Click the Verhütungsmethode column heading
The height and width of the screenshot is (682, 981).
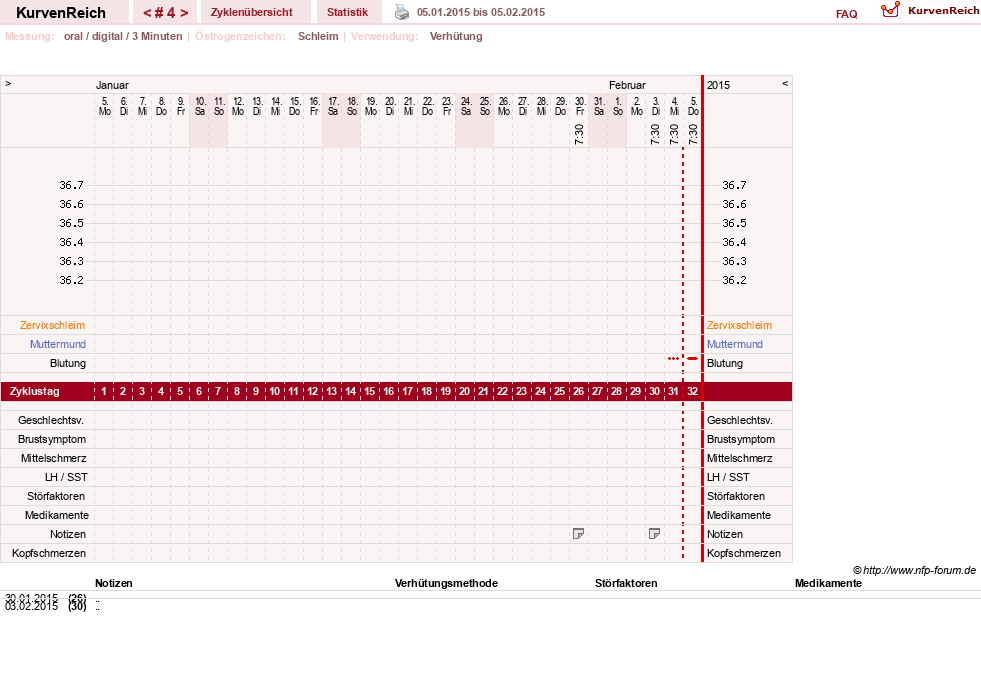point(446,583)
